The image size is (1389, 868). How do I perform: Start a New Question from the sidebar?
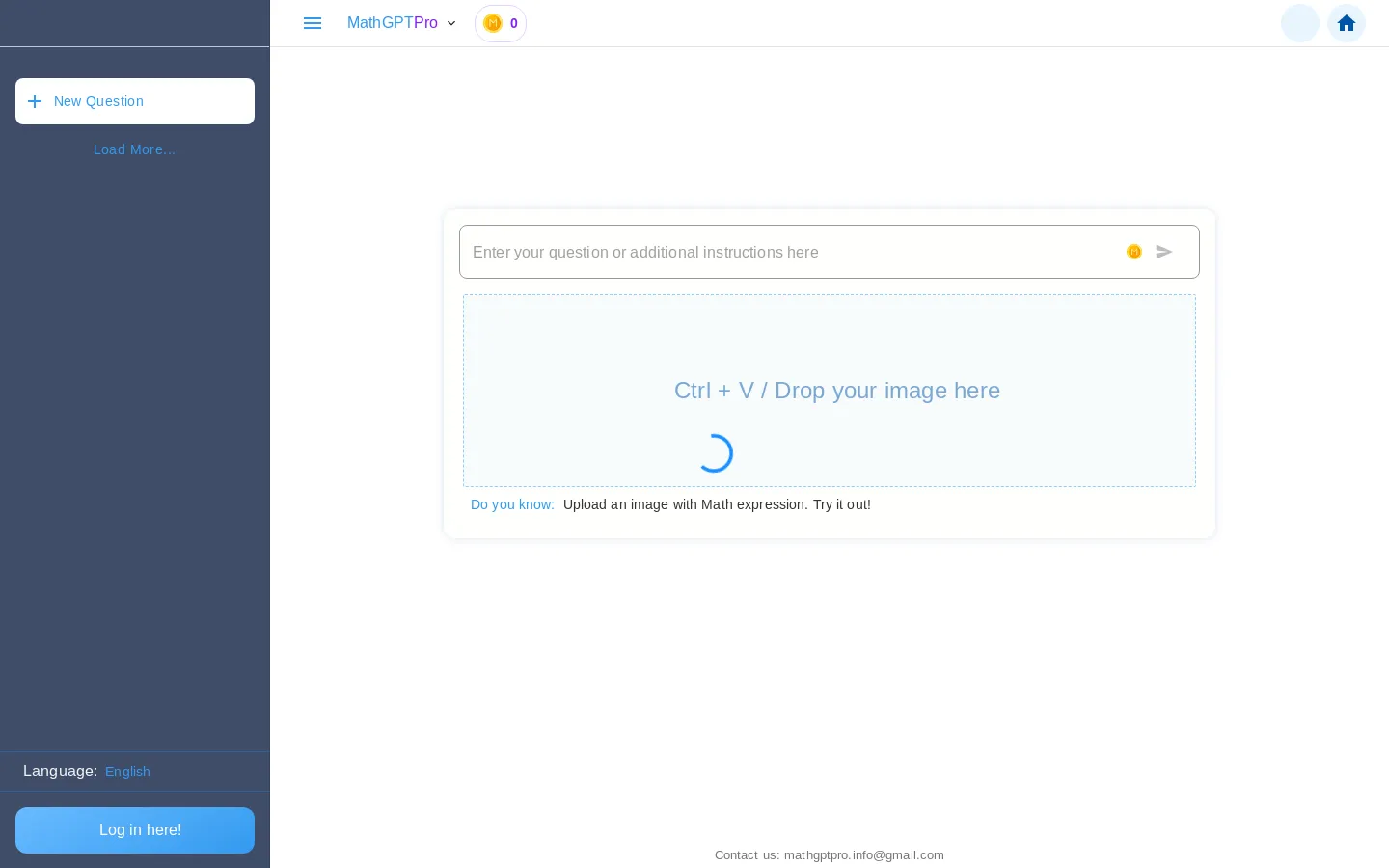tap(135, 101)
